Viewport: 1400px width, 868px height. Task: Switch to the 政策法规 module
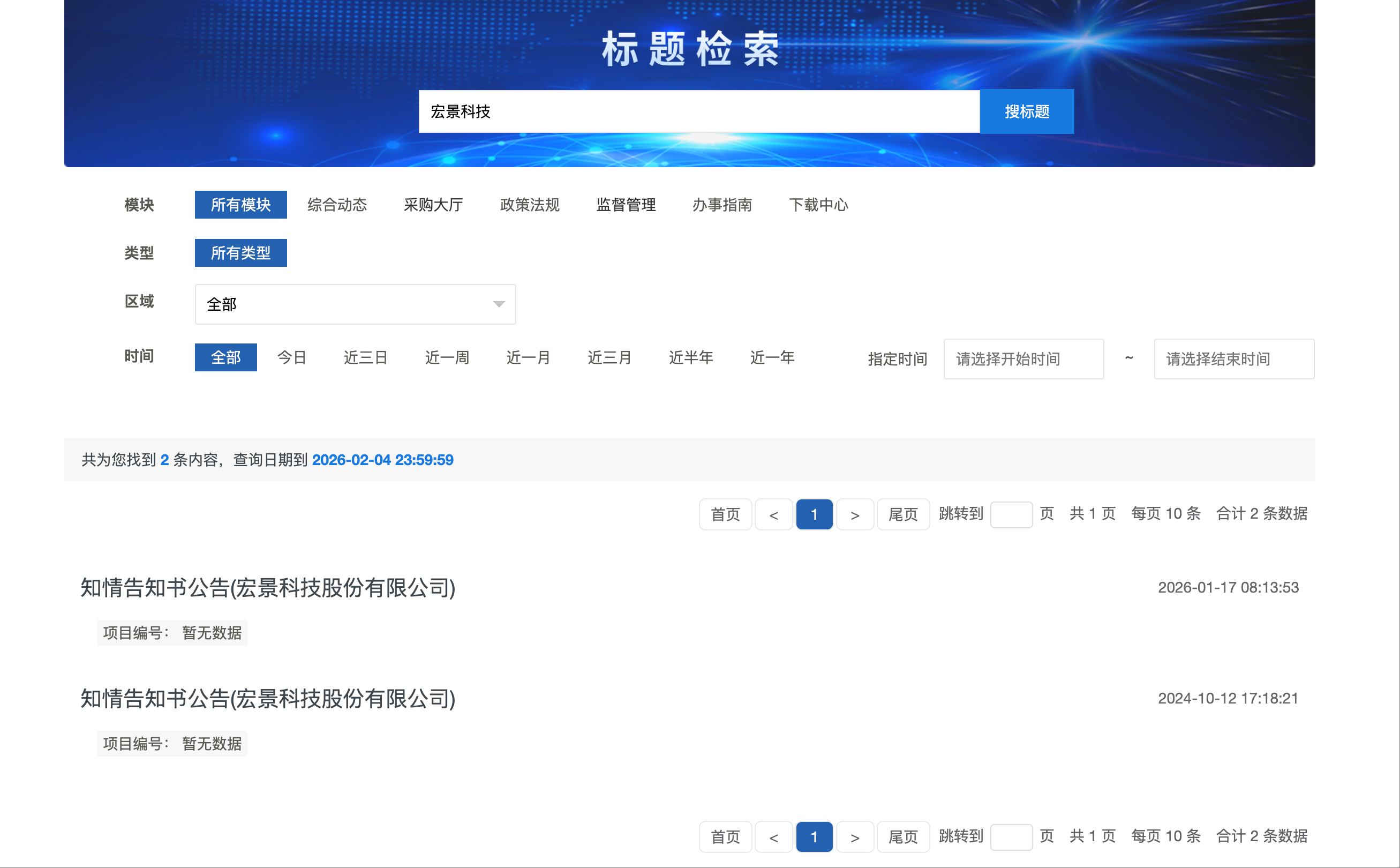(x=529, y=205)
